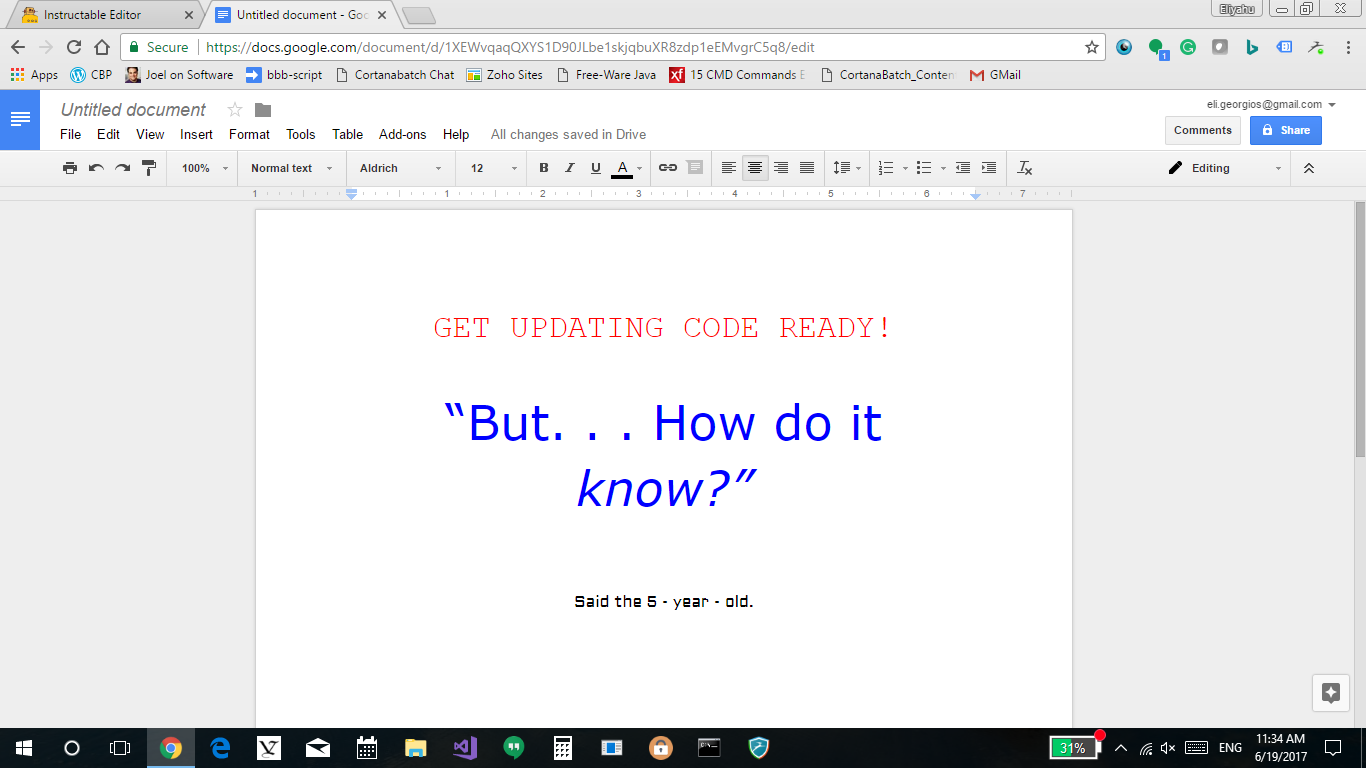Apply a bulleted list
1366x768 pixels.
click(x=924, y=168)
